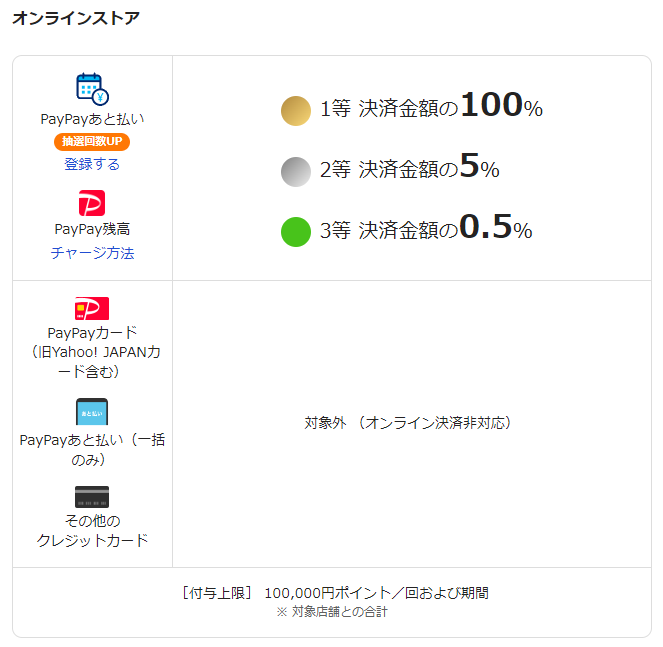Click the PayPay残高 label
Image resolution: width=663 pixels, height=647 pixels.
[92, 229]
